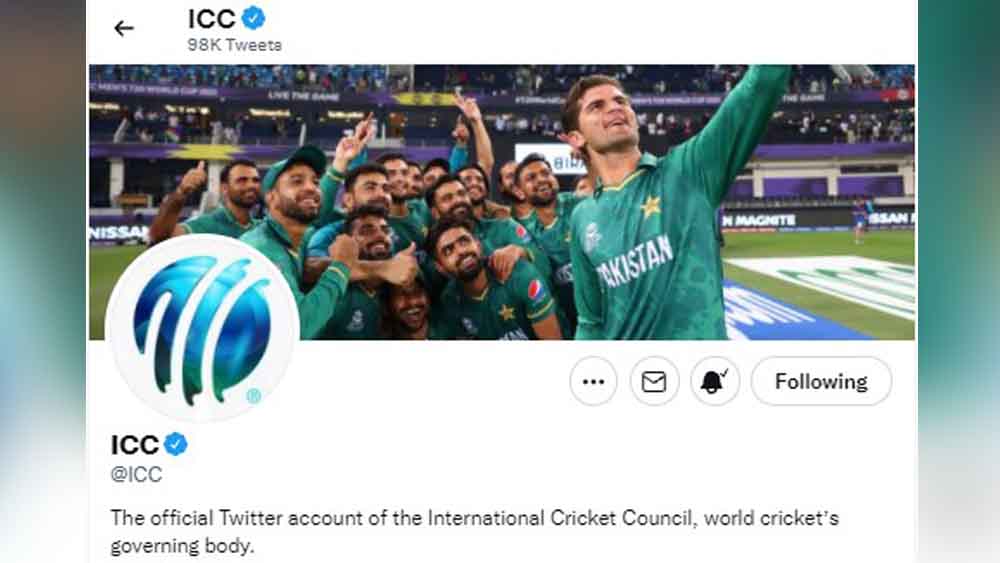1000x563 pixels.
Task: Select the ICC title in top header
Action: [211, 18]
